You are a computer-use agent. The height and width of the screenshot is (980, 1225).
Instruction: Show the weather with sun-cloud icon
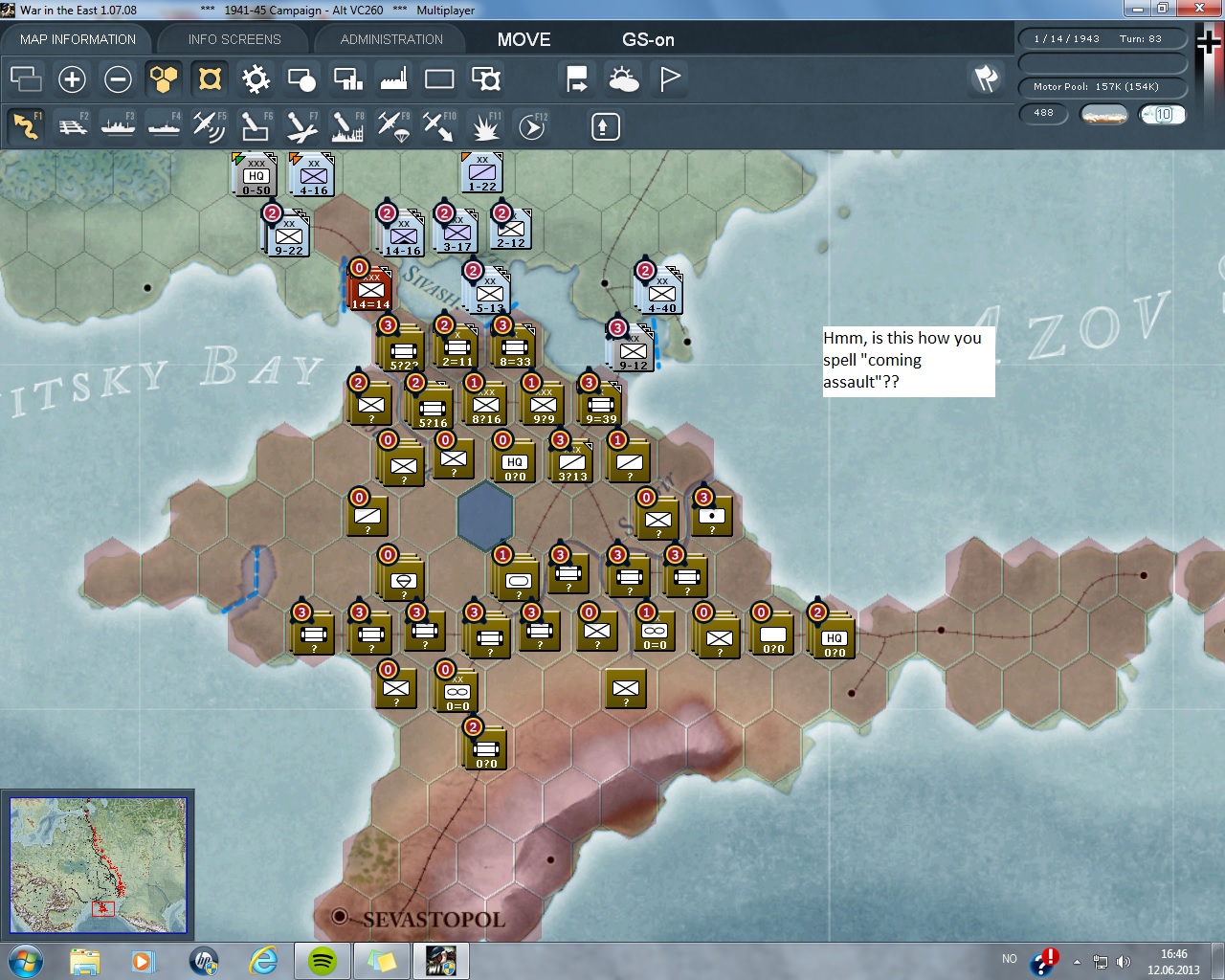(623, 78)
